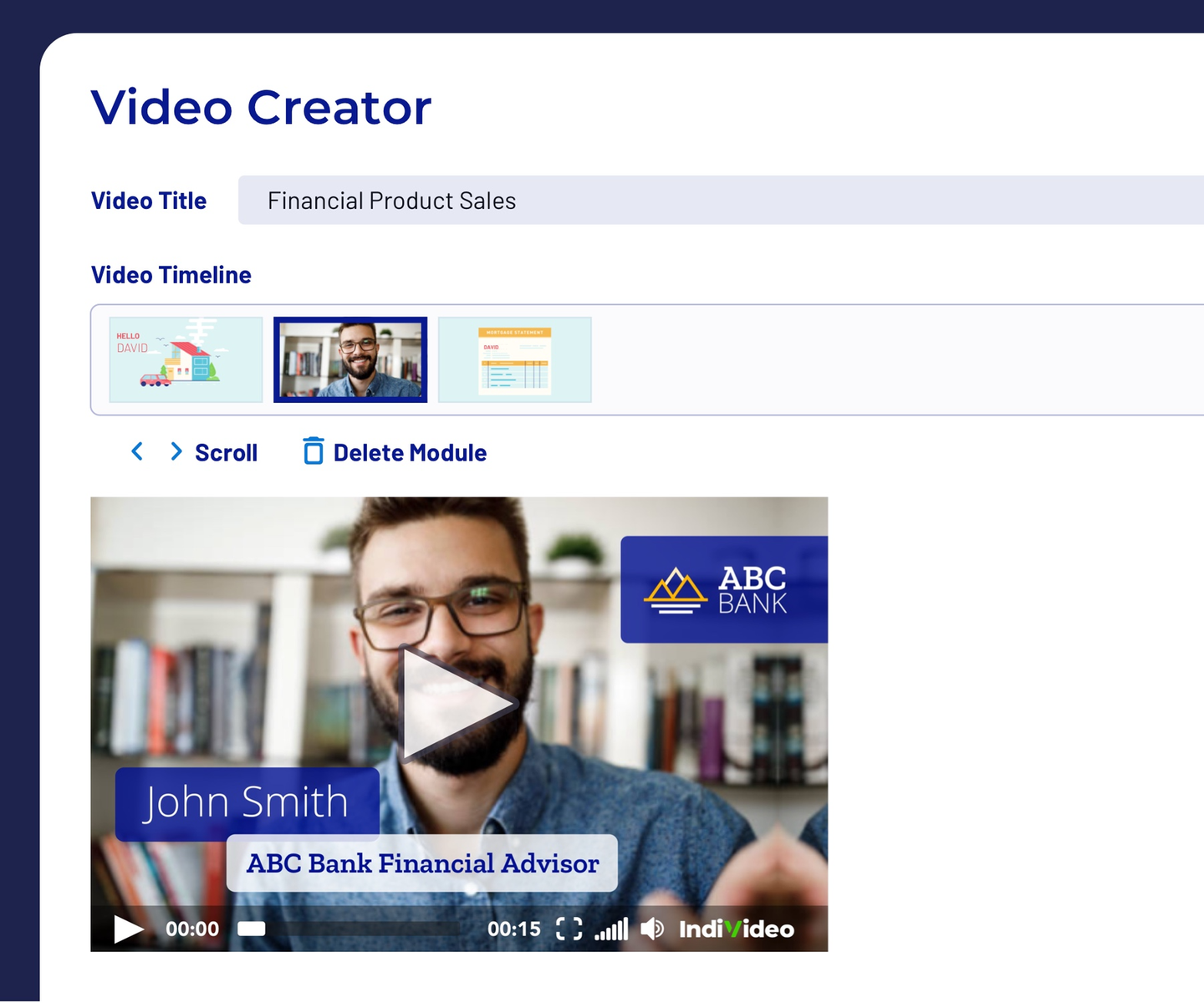Image resolution: width=1204 pixels, height=1003 pixels.
Task: Select the presenter thumbnail in timeline
Action: point(350,359)
